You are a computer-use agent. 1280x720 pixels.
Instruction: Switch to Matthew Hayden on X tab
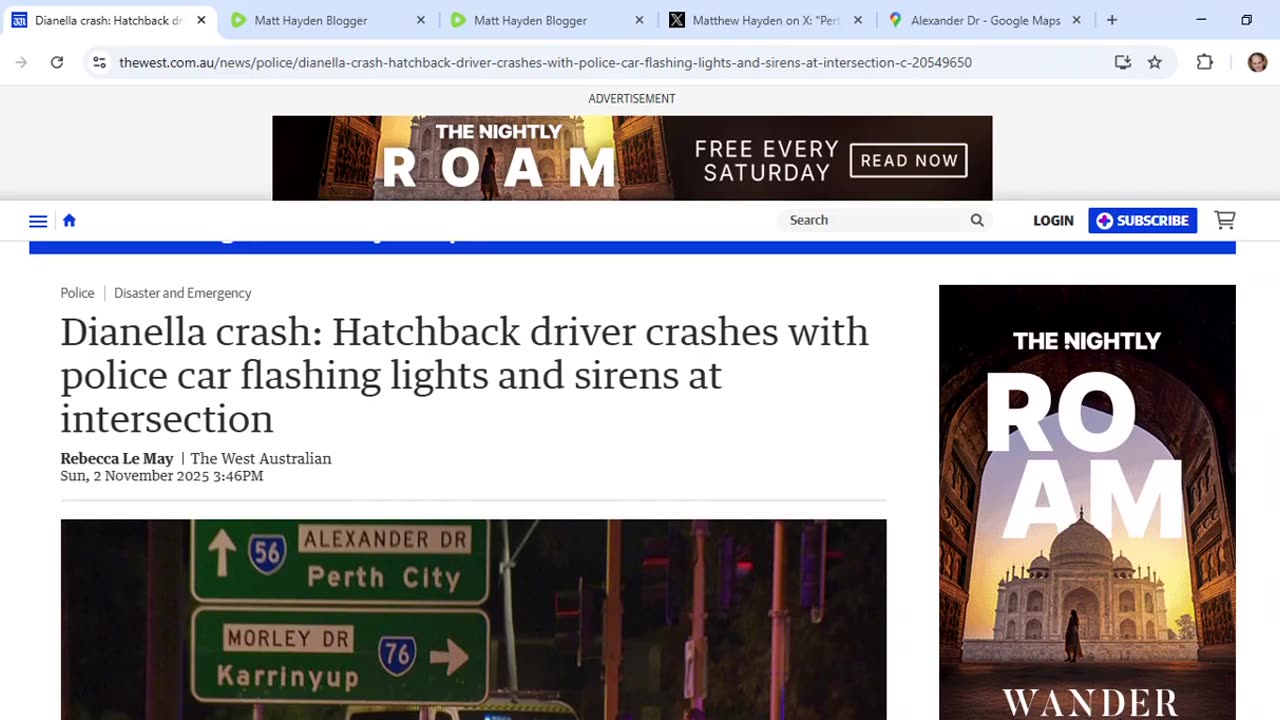tap(765, 20)
